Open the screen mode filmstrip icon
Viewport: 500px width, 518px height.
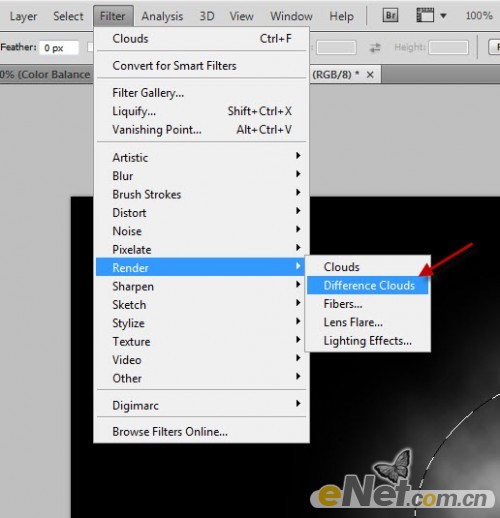point(425,15)
